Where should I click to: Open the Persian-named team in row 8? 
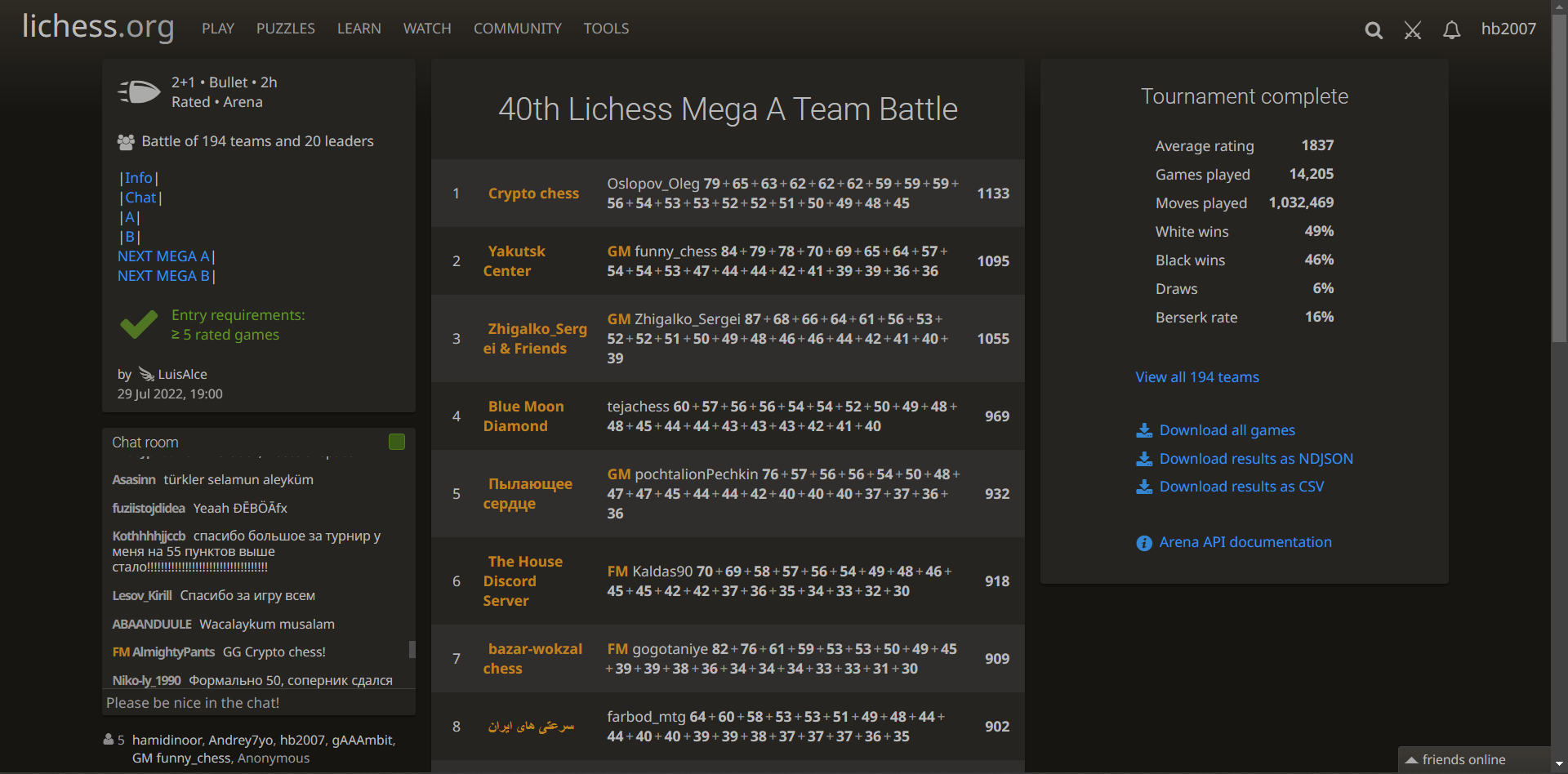click(x=532, y=727)
